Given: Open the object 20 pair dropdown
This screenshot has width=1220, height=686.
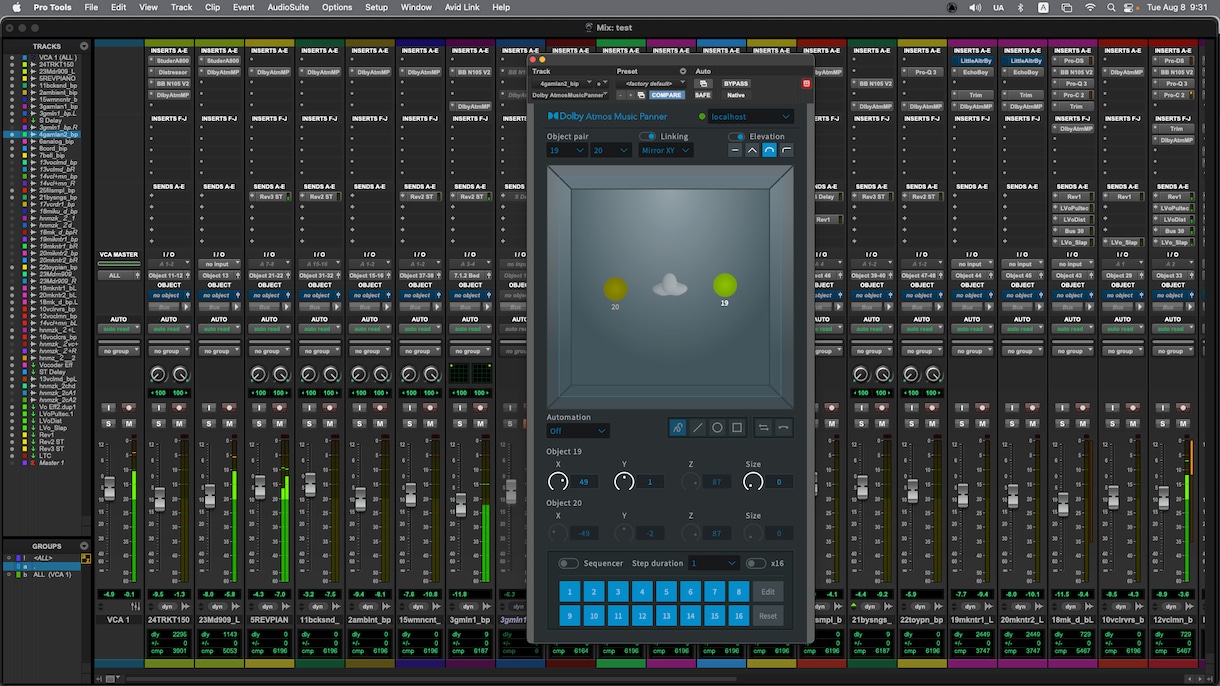Looking at the screenshot, I should pyautogui.click(x=610, y=150).
